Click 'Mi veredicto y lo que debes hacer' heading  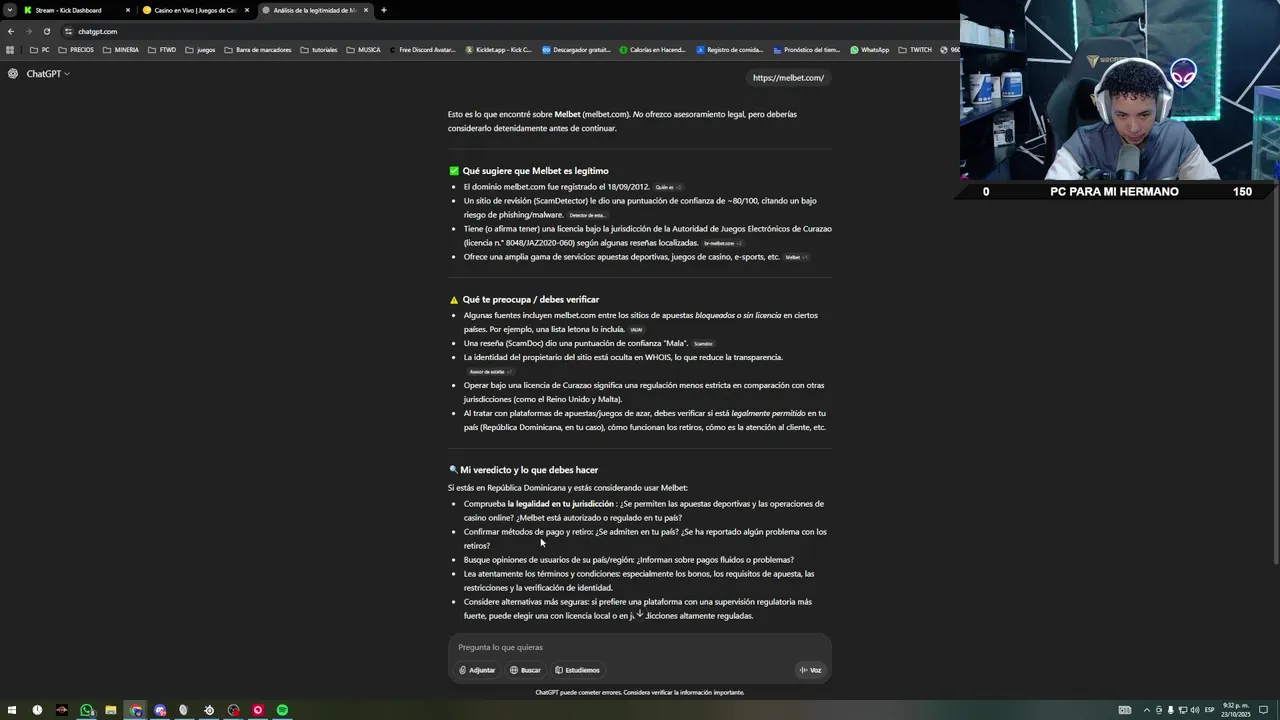(x=529, y=470)
